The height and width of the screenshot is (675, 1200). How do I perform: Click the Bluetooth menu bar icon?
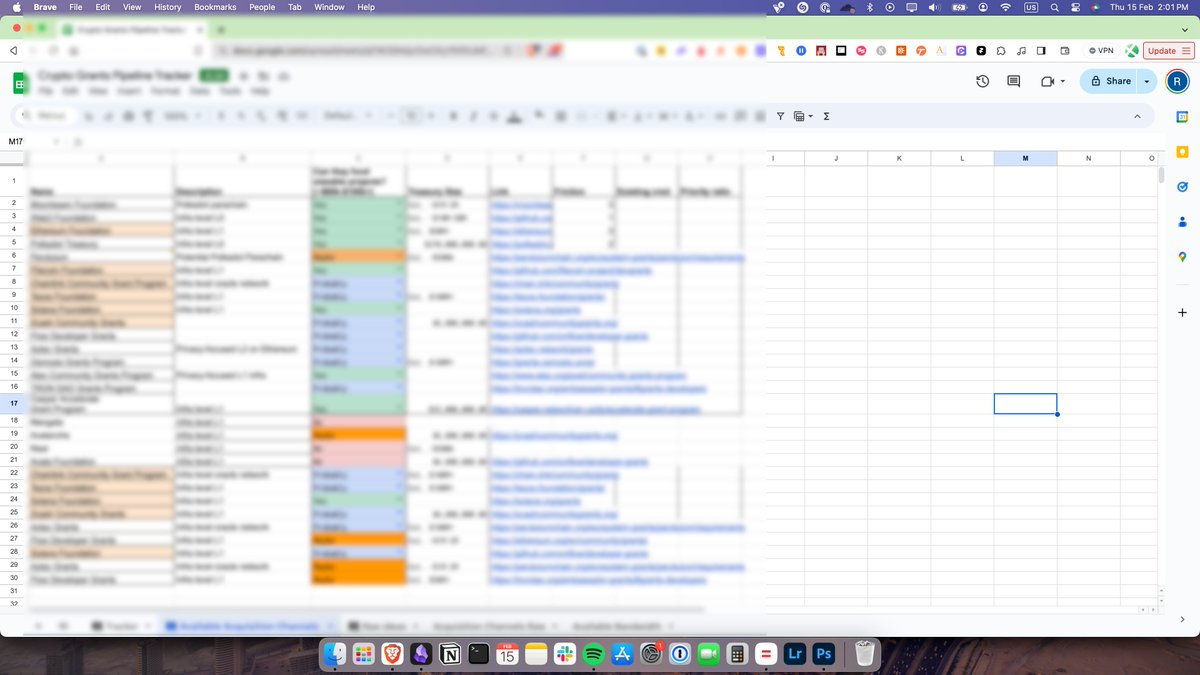(869, 7)
